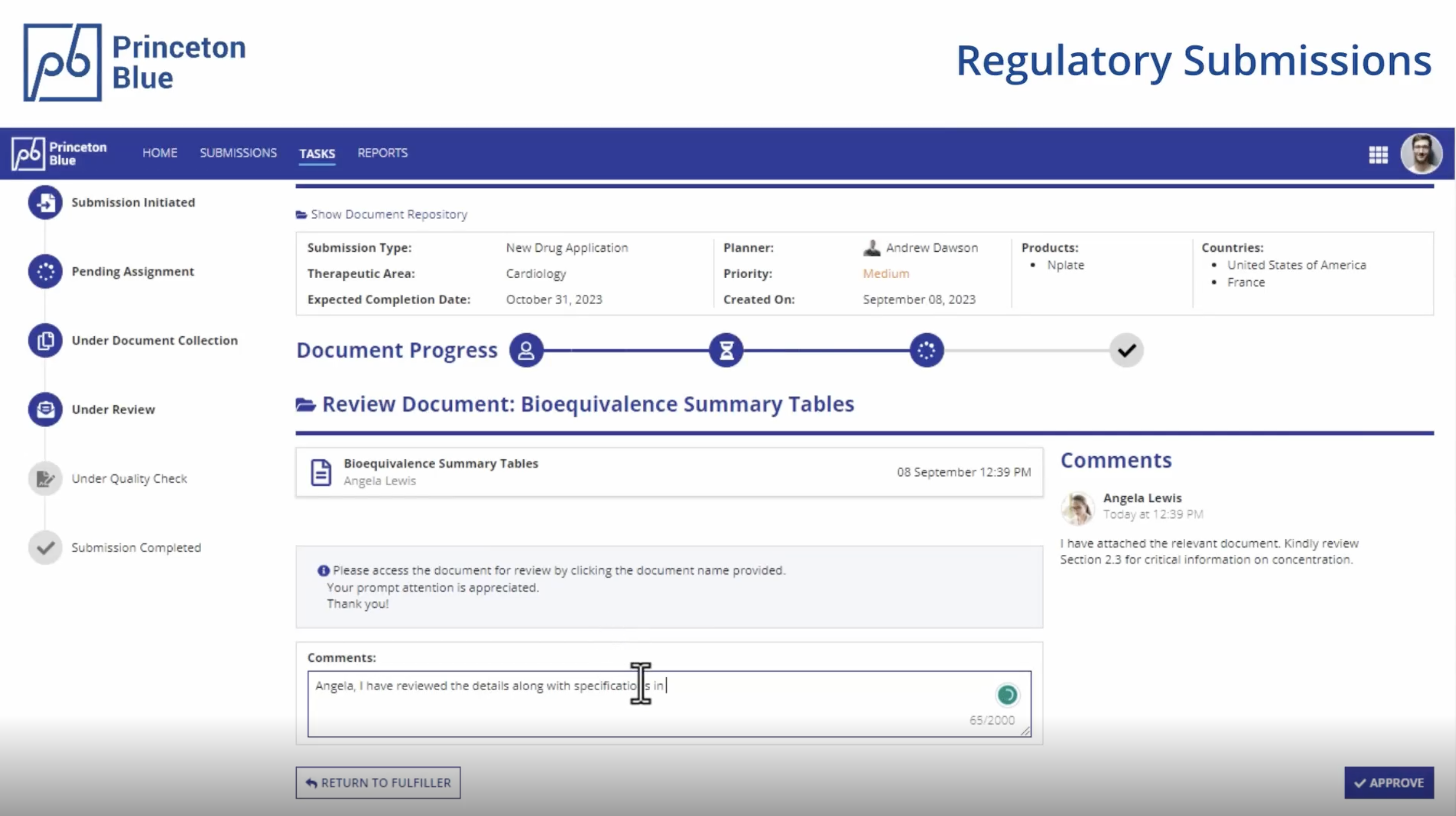Open the Submissions menu item
The image size is (1456, 816).
pyautogui.click(x=238, y=153)
